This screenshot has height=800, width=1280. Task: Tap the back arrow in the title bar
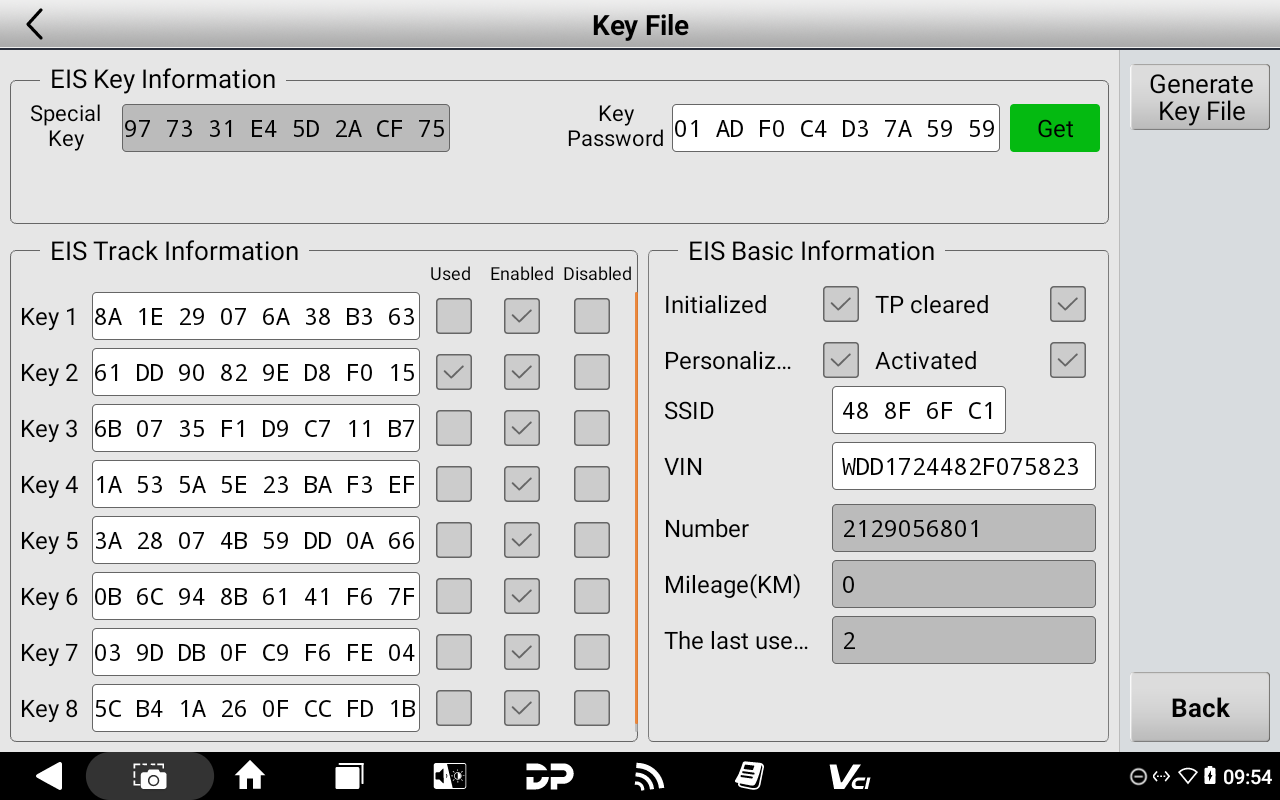(35, 25)
